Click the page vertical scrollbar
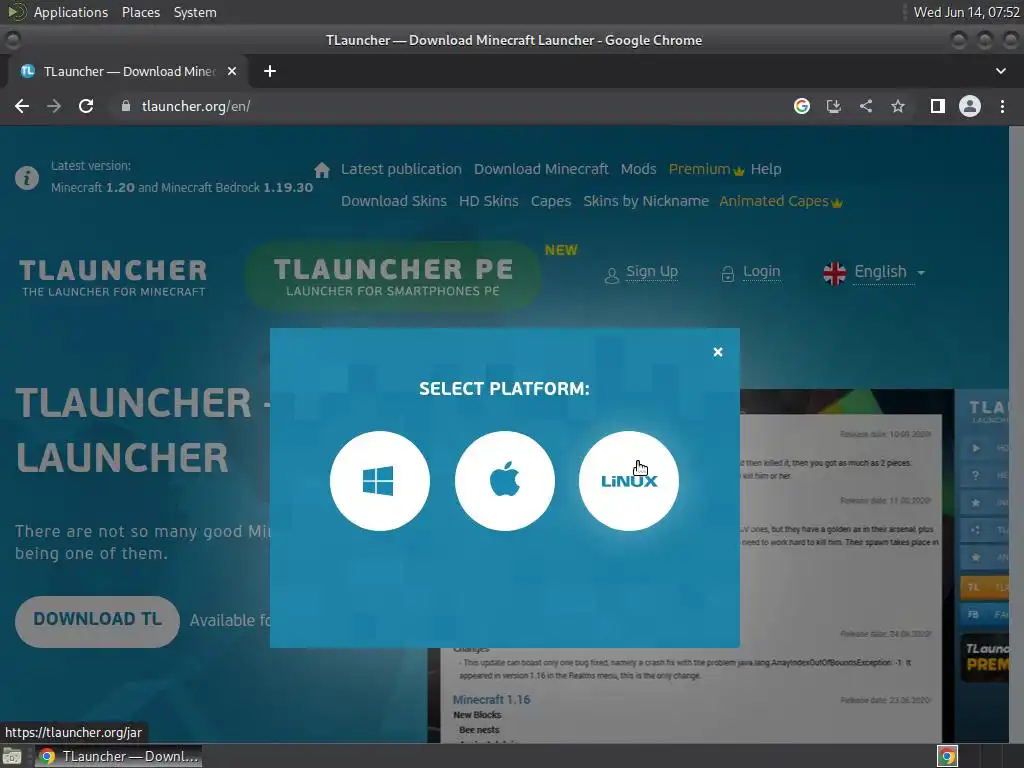 1016,434
